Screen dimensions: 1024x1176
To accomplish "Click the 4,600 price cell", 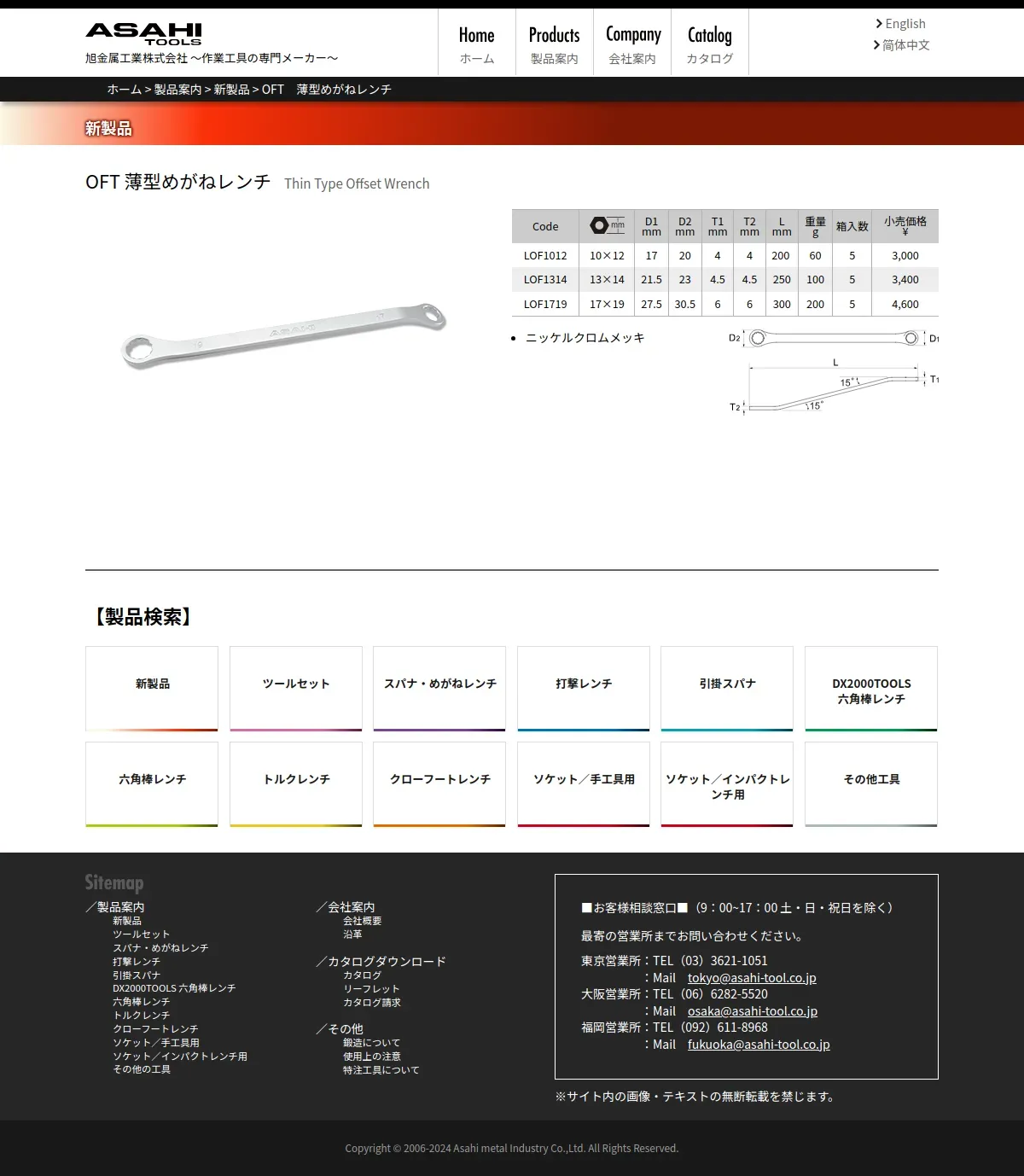I will coord(905,305).
